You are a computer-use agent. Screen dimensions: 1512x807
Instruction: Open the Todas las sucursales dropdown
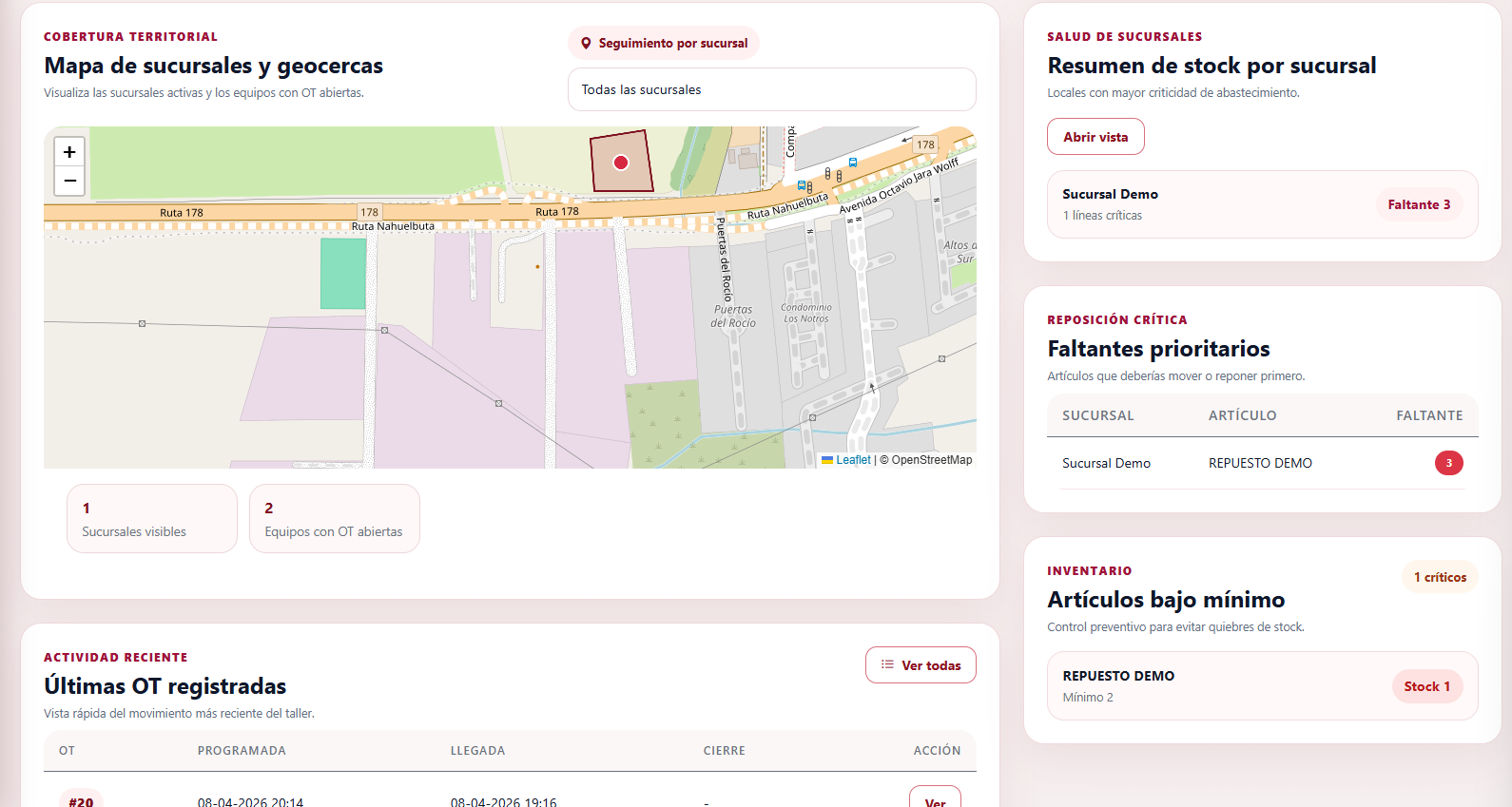coord(771,89)
